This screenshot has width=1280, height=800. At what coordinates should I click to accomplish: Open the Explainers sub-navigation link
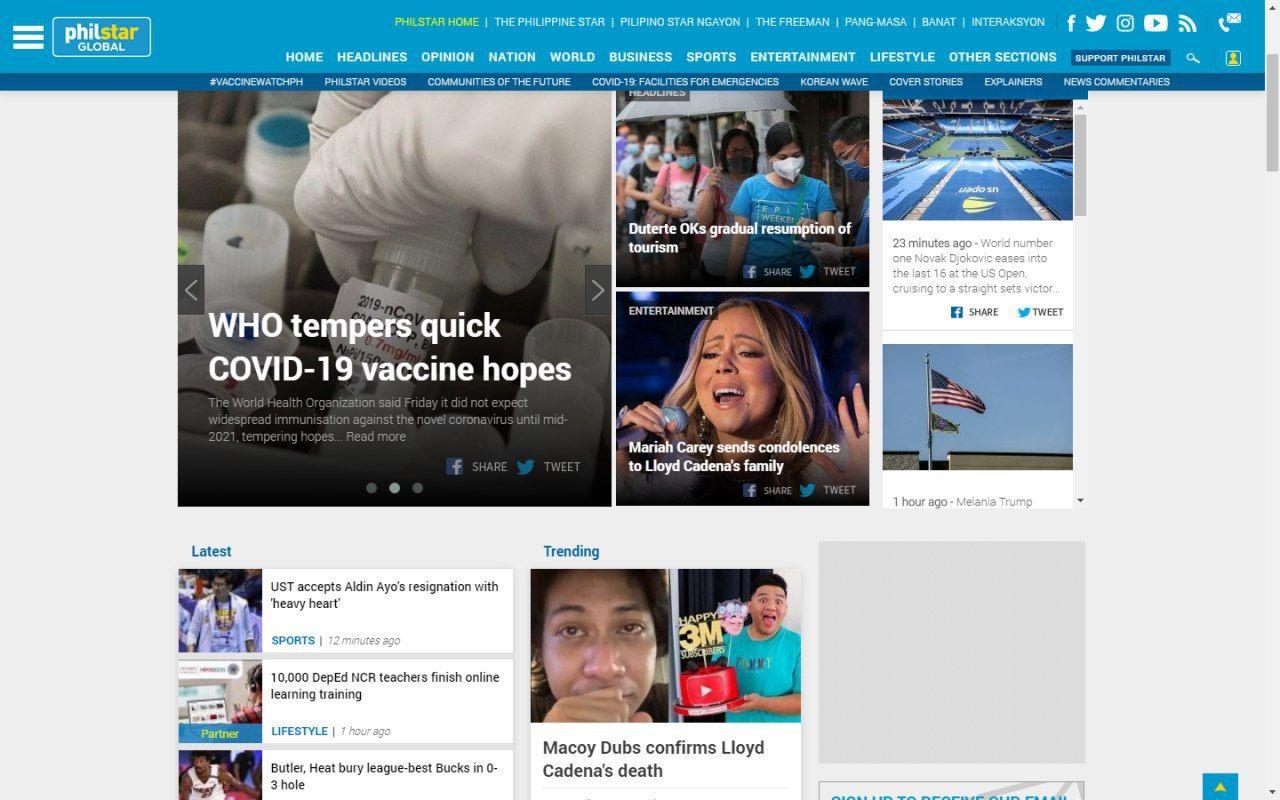pyautogui.click(x=1013, y=82)
